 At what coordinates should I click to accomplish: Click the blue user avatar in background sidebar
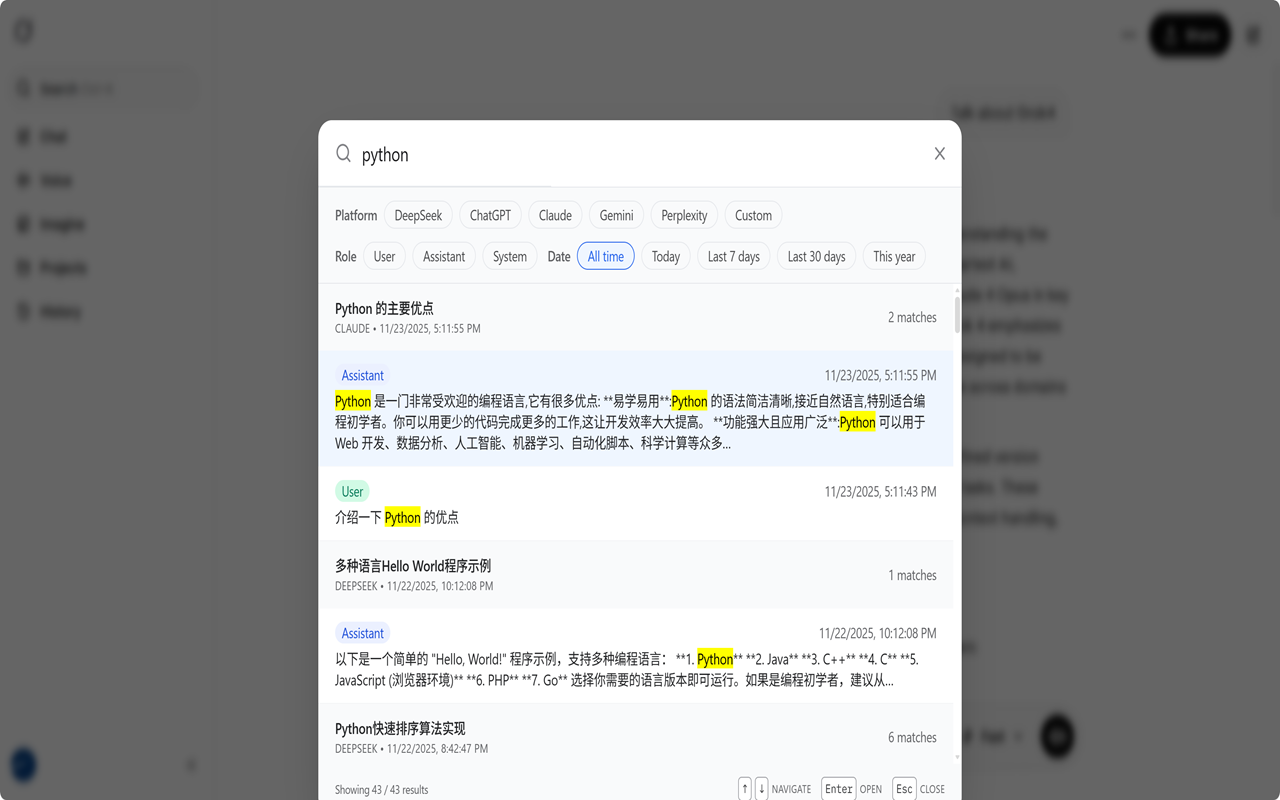point(23,765)
